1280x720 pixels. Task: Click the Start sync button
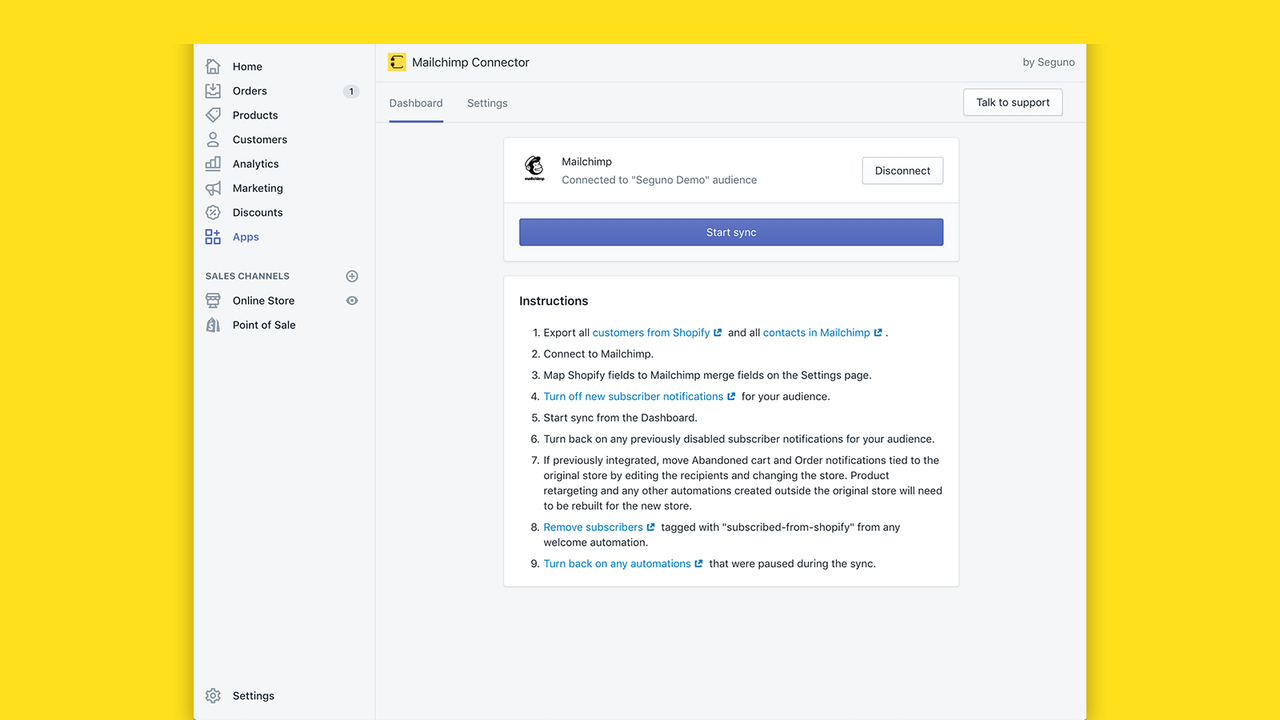pos(731,232)
